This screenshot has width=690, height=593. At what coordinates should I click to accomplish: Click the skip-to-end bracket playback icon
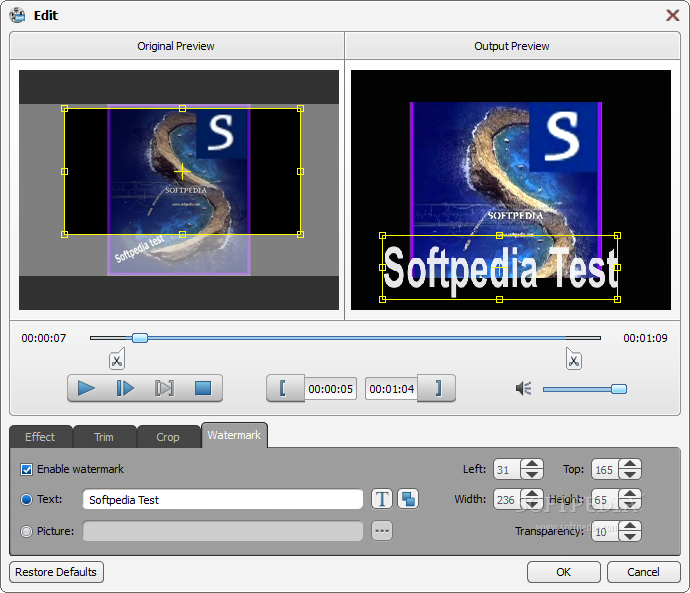(164, 388)
